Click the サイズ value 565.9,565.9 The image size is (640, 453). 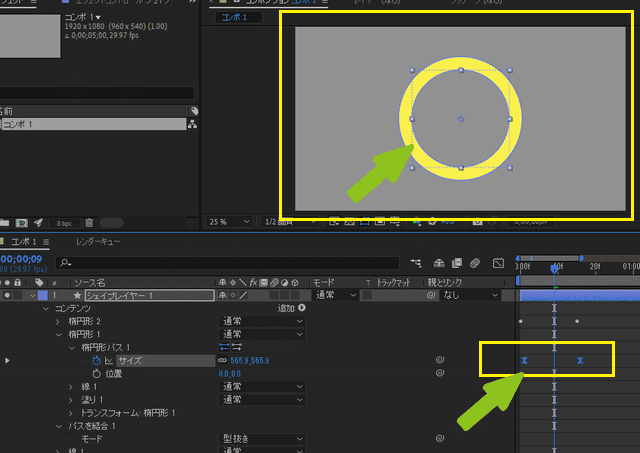point(249,361)
